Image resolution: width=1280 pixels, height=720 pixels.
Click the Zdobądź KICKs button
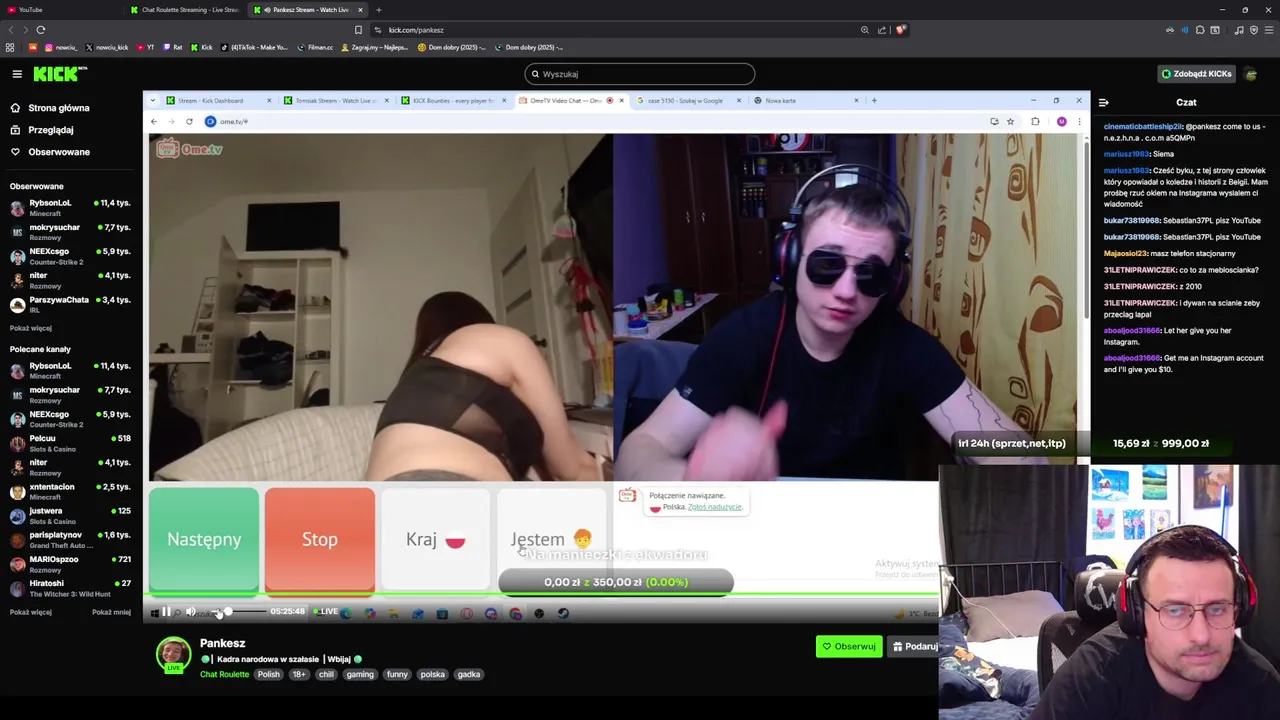1196,74
